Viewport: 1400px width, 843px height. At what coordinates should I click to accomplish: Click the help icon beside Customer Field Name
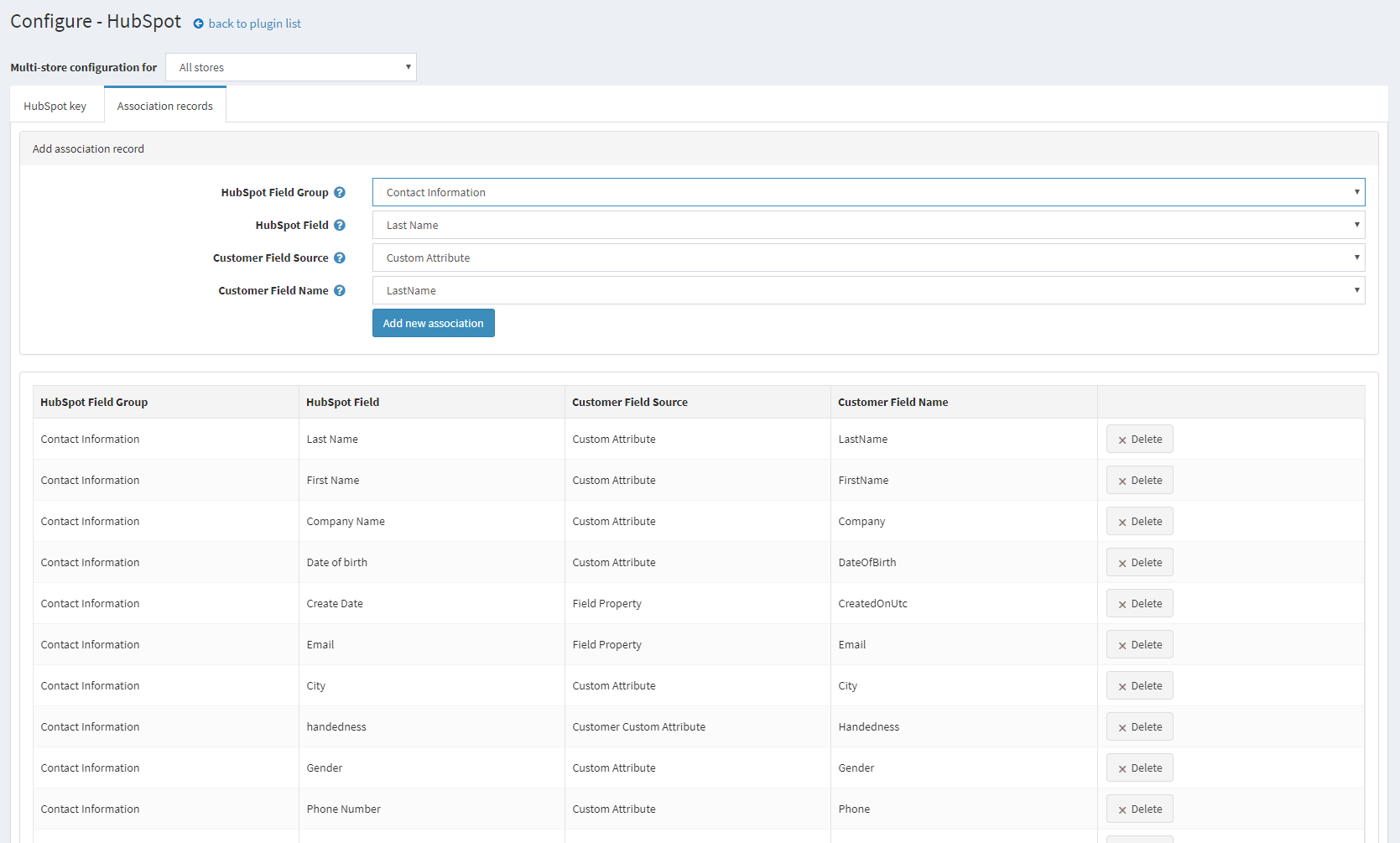click(x=340, y=290)
